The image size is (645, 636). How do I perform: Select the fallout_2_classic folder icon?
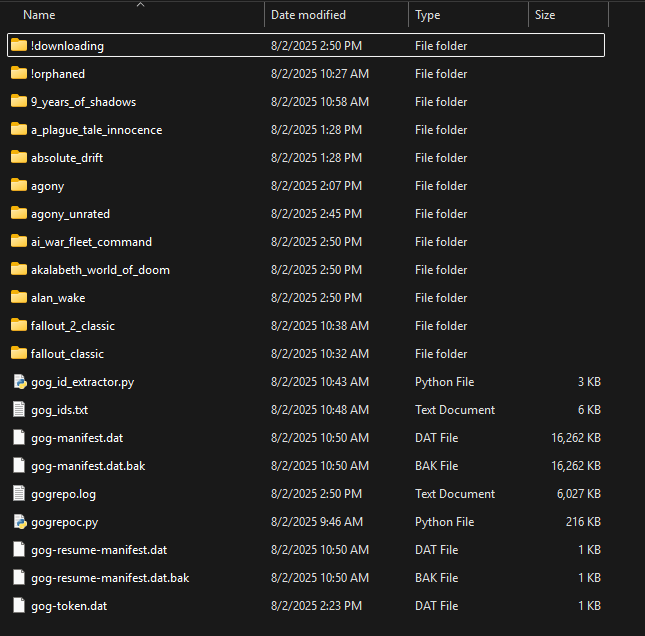18,326
